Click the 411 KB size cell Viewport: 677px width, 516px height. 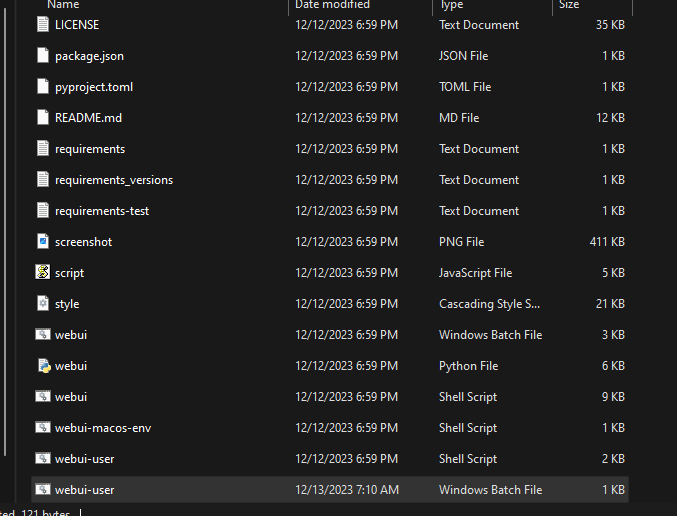pyautogui.click(x=607, y=242)
